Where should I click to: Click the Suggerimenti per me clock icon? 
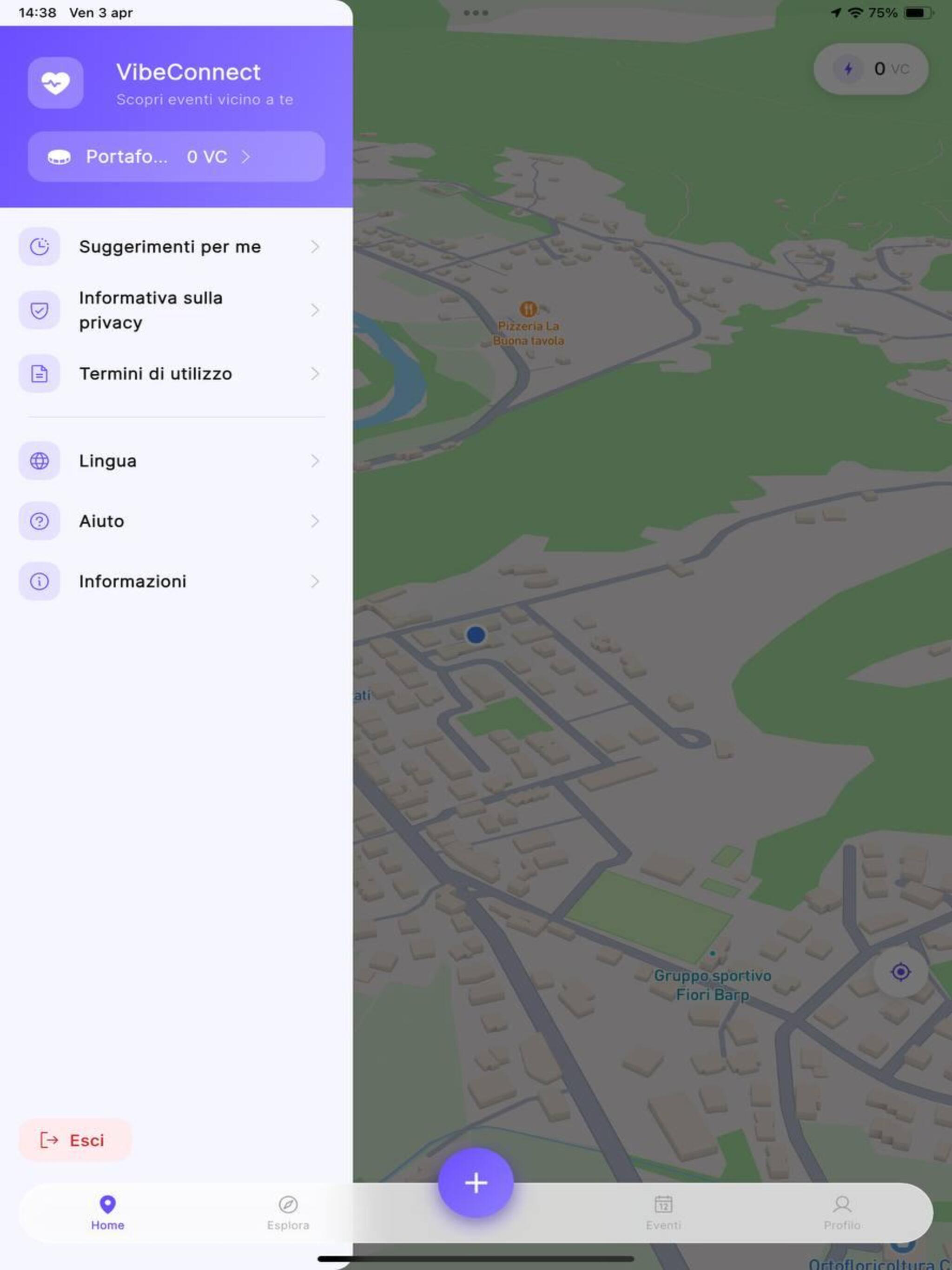coord(39,246)
